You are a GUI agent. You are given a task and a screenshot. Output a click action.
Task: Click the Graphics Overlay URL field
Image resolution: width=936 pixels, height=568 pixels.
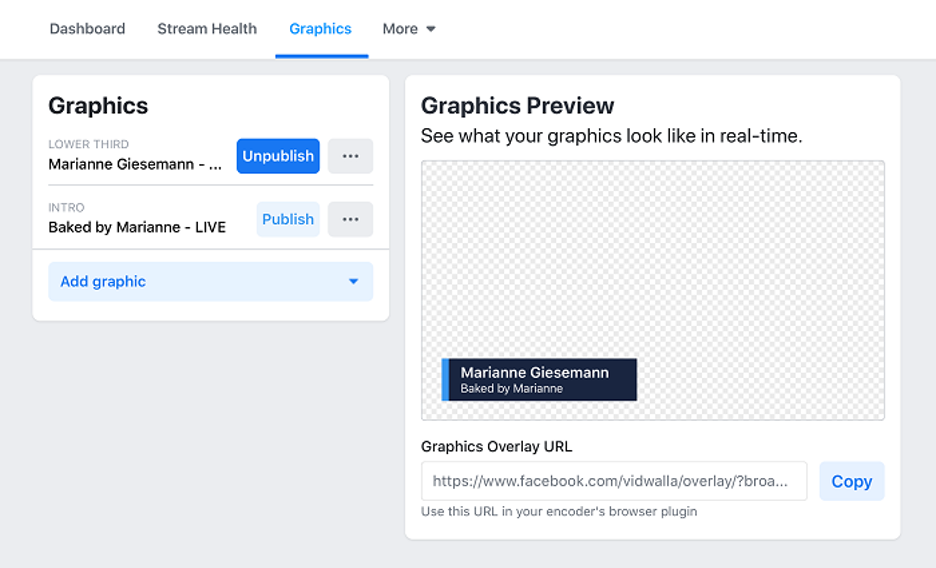[x=613, y=481]
